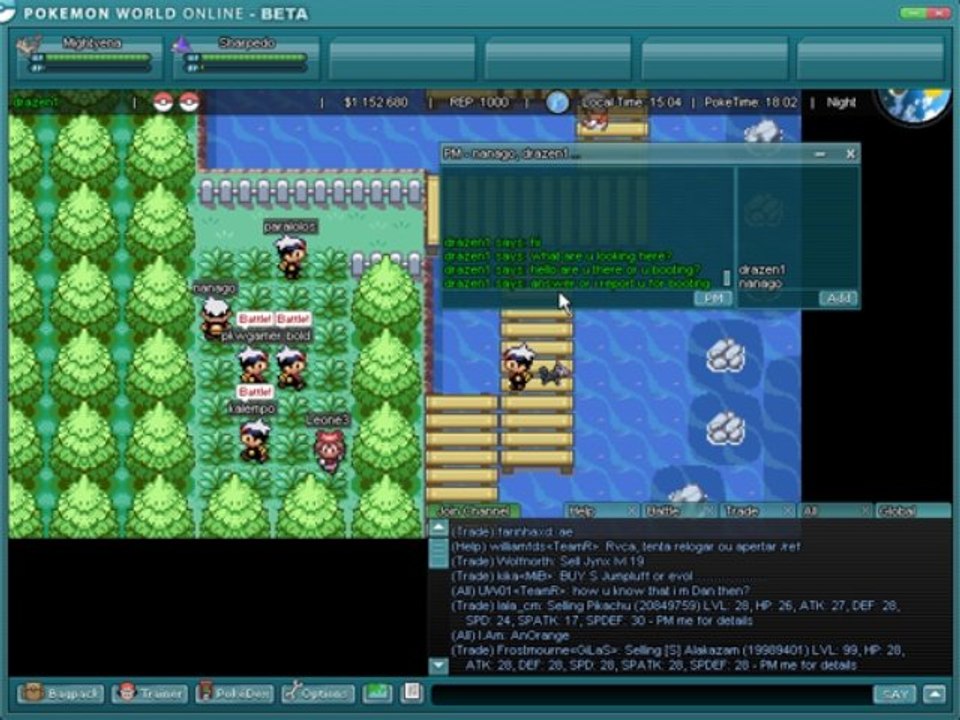Open the PokeDex window
Image resolution: width=960 pixels, height=720 pixels.
[234, 693]
